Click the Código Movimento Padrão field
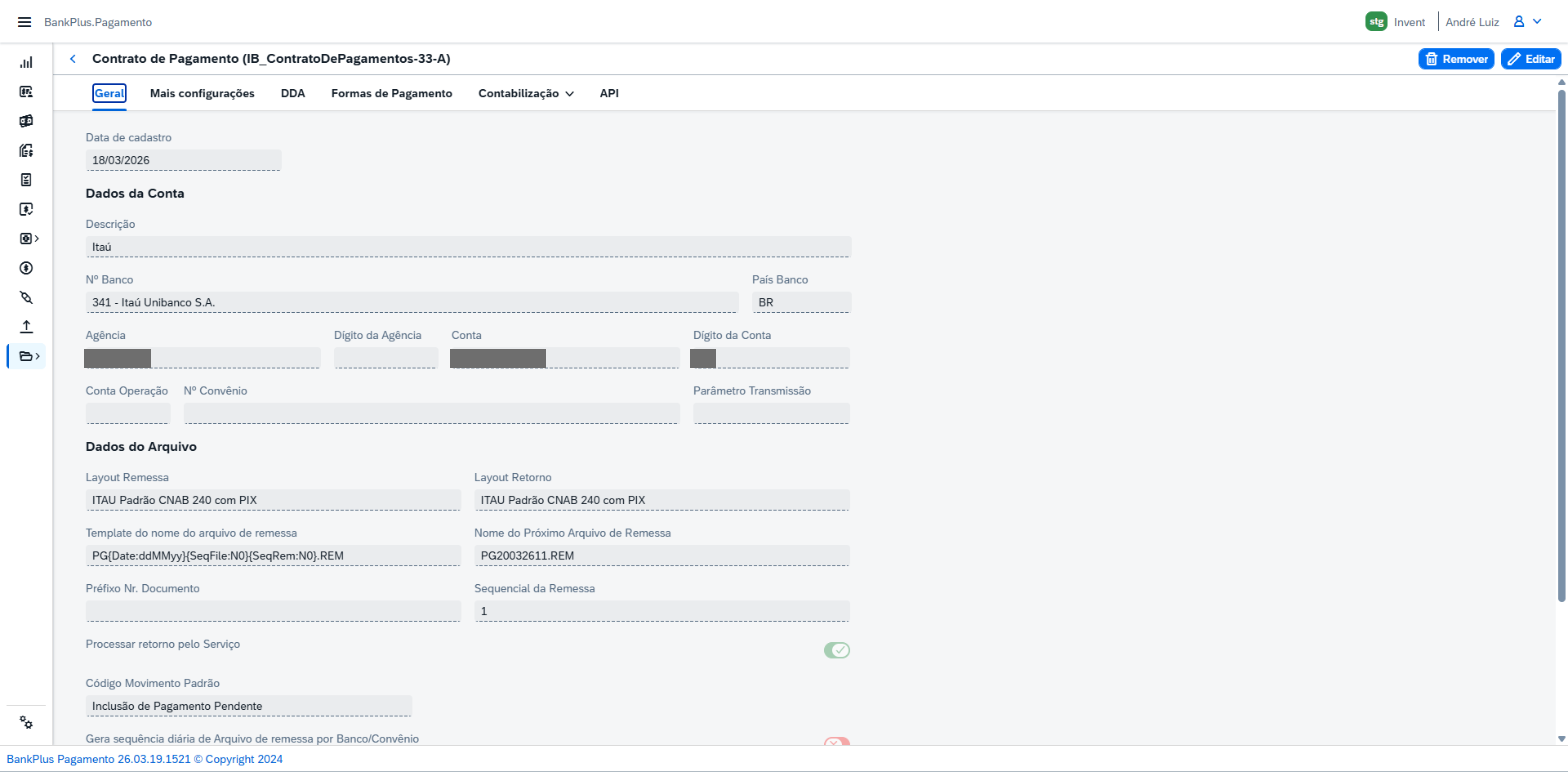 (x=249, y=706)
